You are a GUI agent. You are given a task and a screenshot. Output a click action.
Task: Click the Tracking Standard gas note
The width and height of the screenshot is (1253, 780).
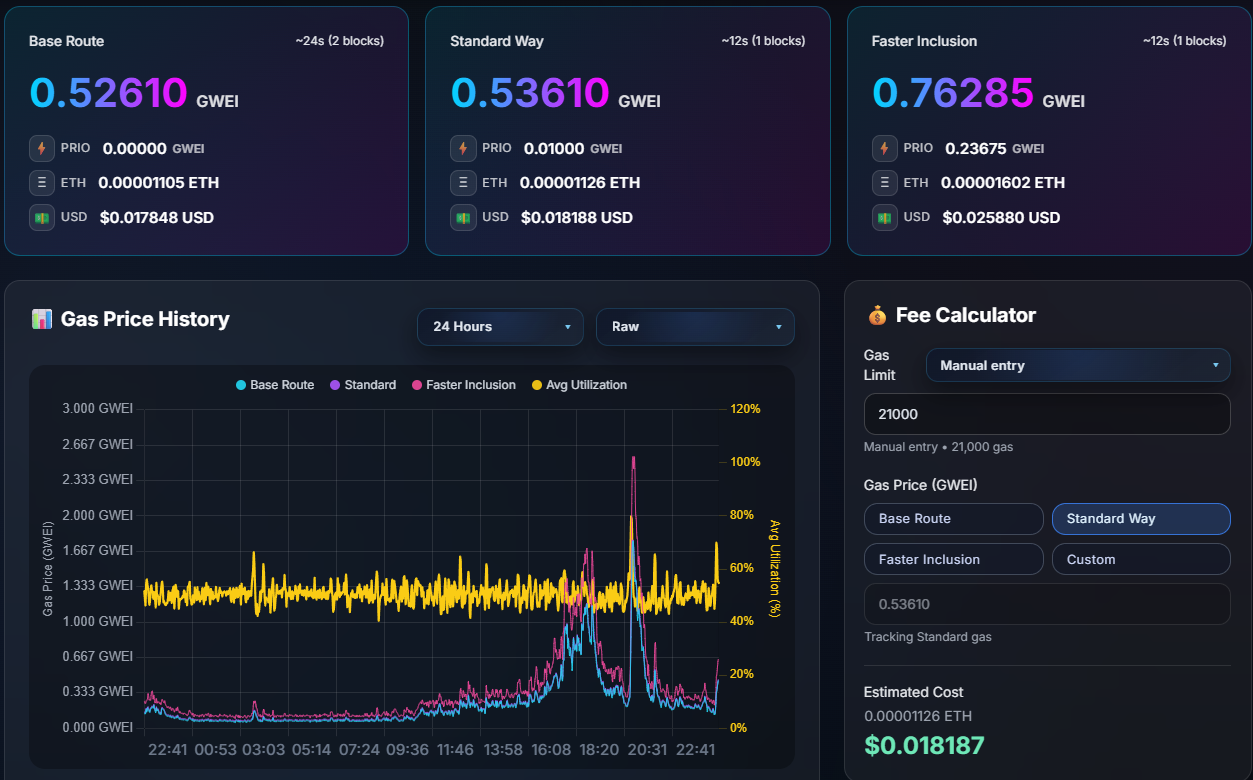pyautogui.click(x=928, y=637)
